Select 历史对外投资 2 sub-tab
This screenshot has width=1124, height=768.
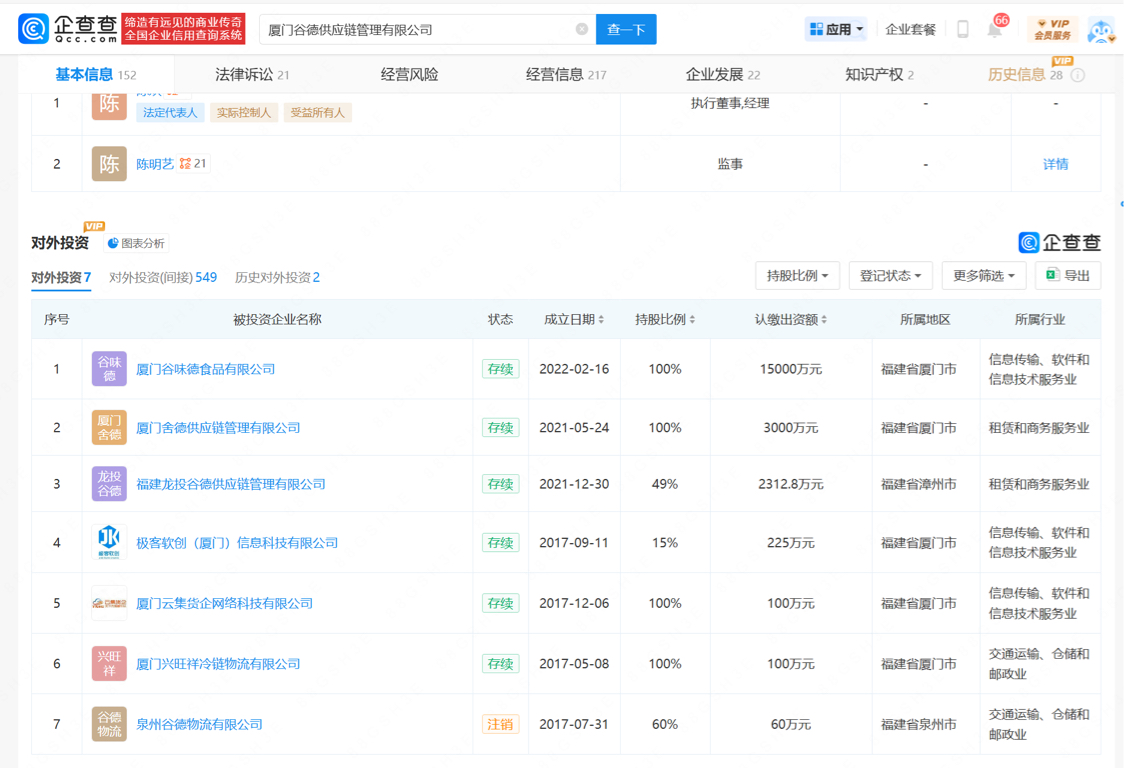[x=277, y=278]
